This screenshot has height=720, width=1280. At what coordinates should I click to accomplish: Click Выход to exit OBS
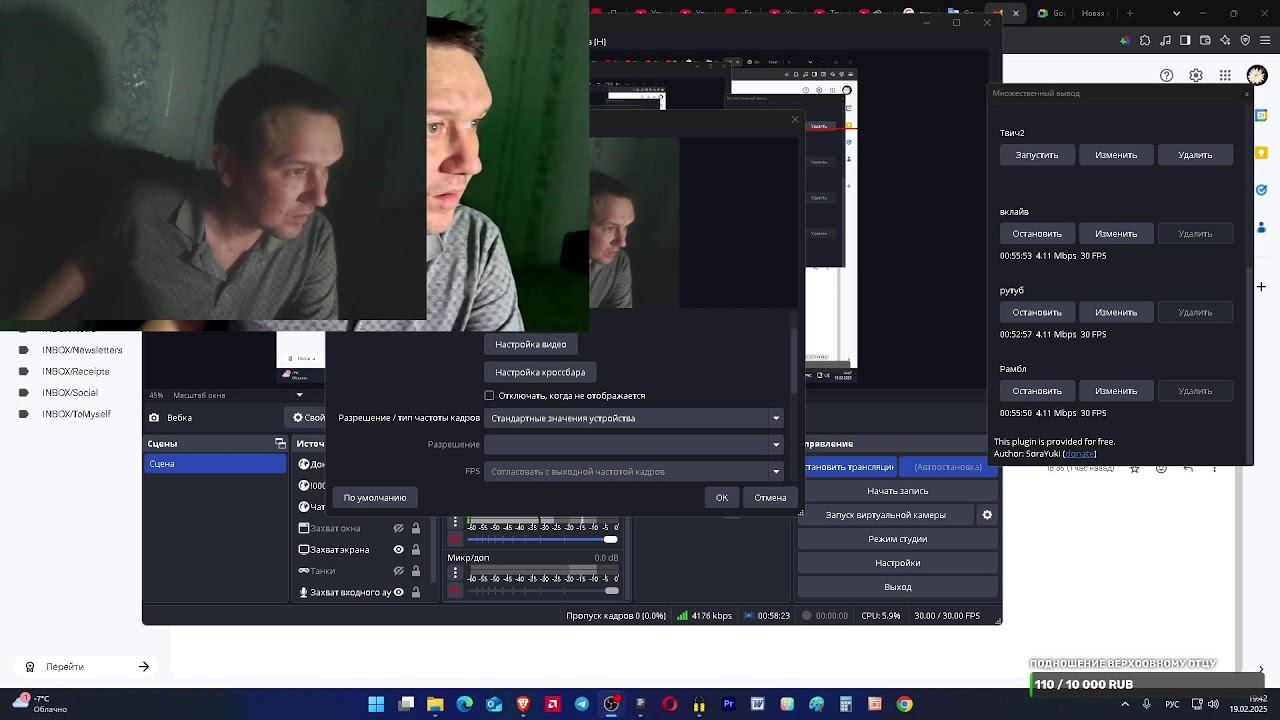(x=898, y=587)
